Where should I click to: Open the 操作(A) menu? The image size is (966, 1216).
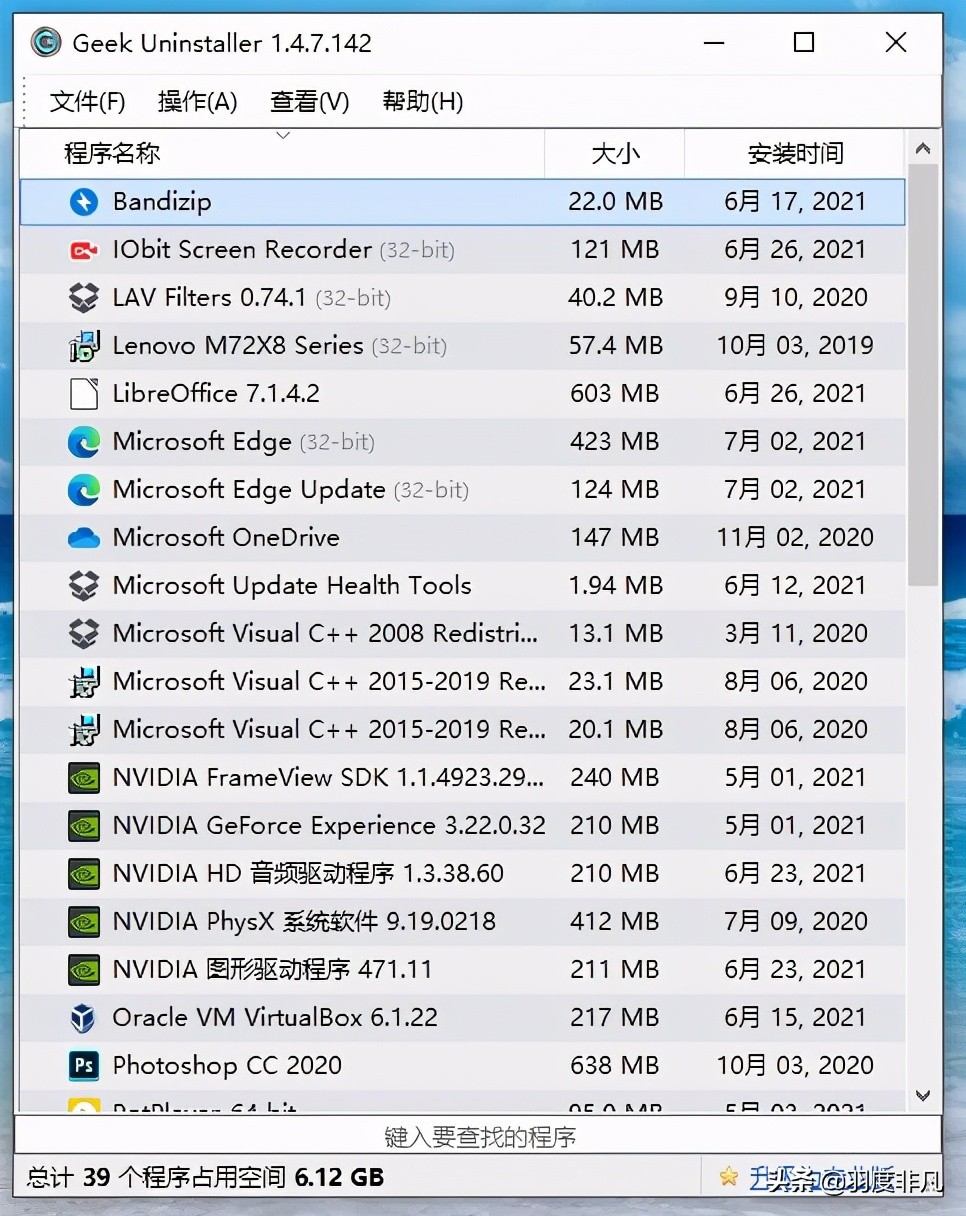pos(198,102)
